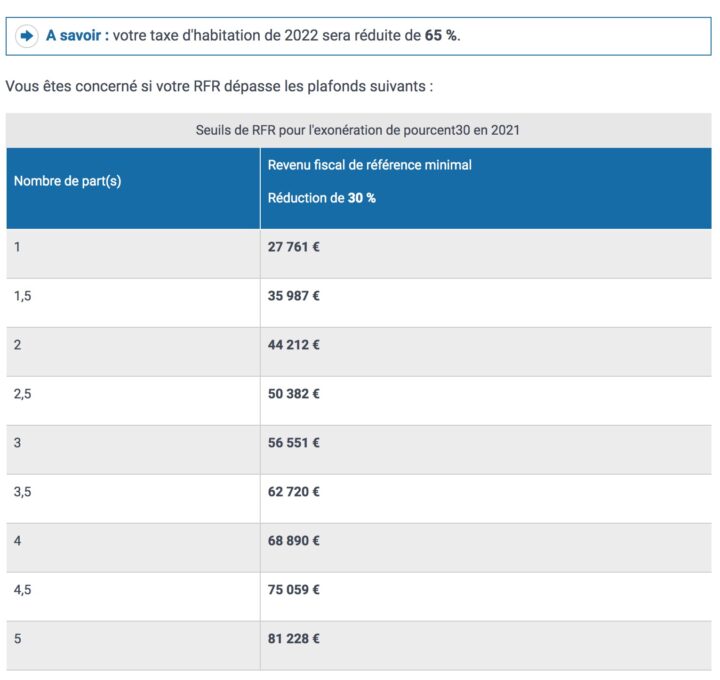This screenshot has height=680, width=720.
Task: Select the '4,5' parts row label
Action: [x=23, y=590]
